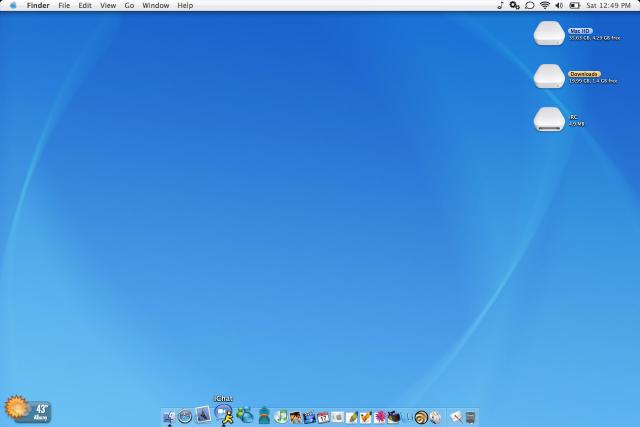Open MSN Messenger in the Dock
The height and width of the screenshot is (427, 640).
click(x=245, y=415)
